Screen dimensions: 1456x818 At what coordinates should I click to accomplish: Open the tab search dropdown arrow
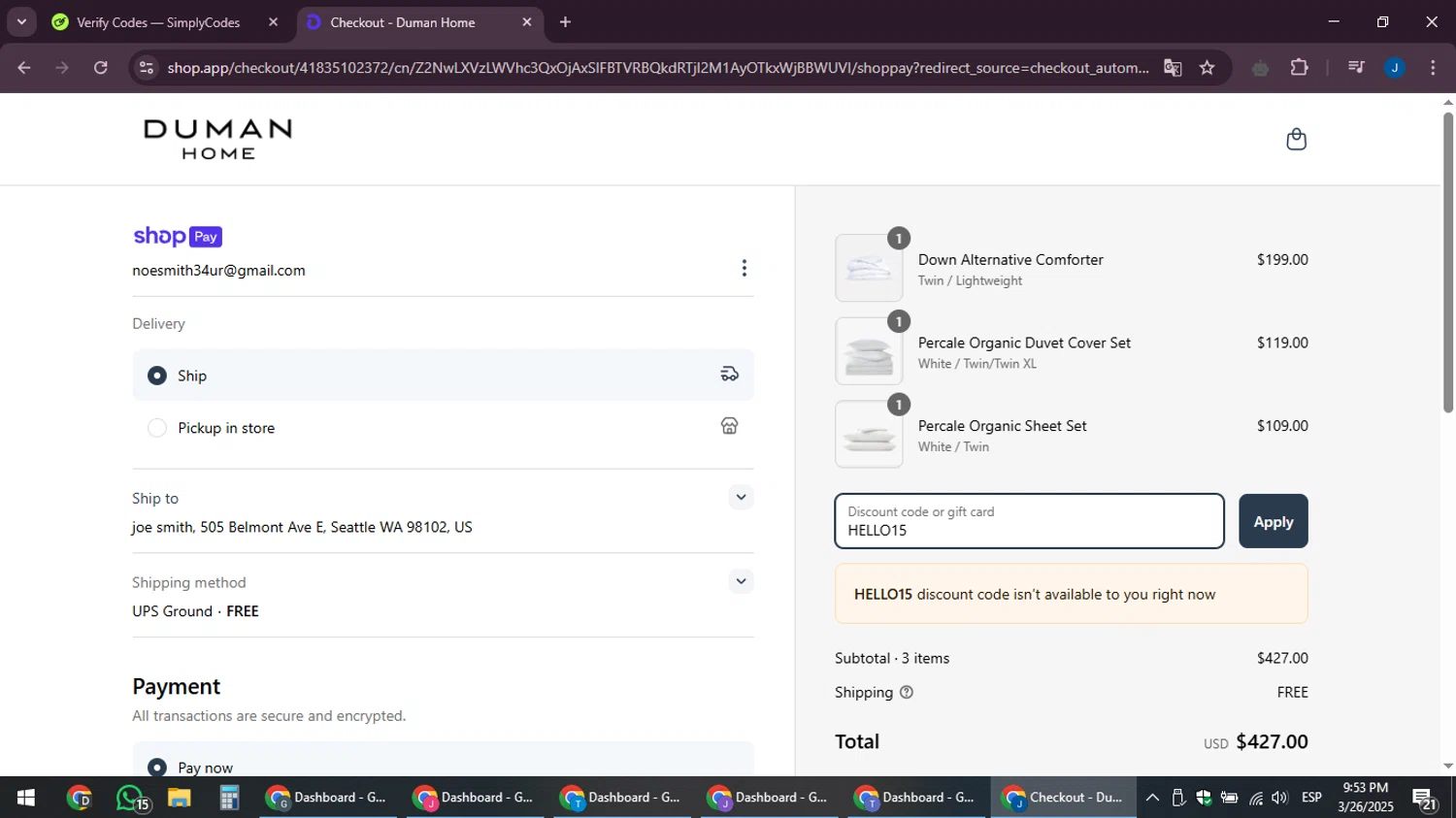coord(21,21)
